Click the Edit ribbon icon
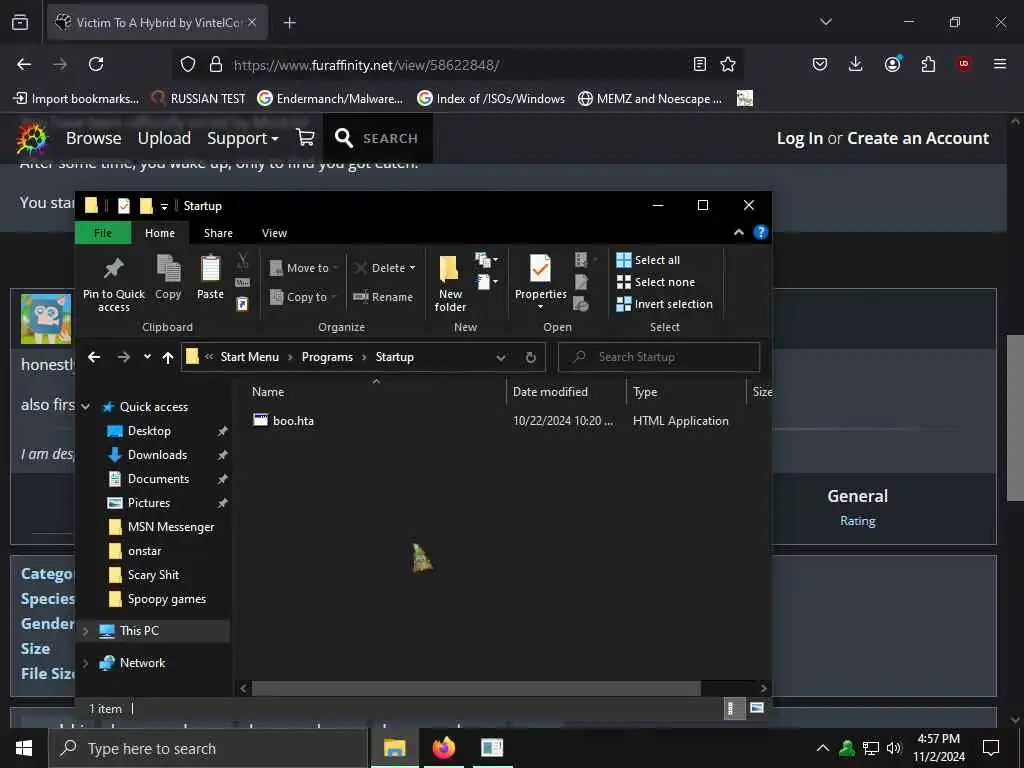The image size is (1024, 768). point(581,281)
